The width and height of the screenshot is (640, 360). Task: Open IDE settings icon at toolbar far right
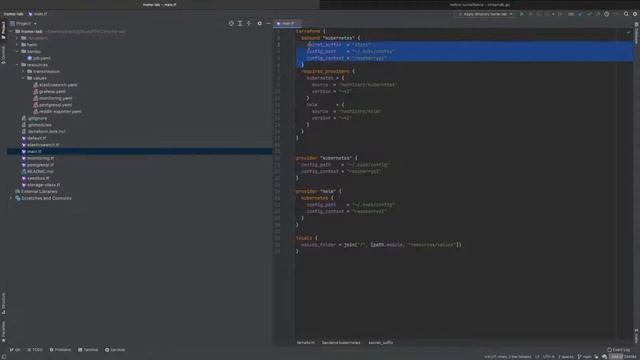(635, 14)
